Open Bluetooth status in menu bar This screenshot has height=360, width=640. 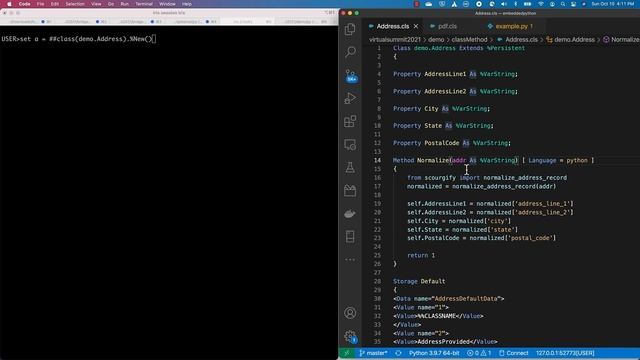click(x=515, y=4)
